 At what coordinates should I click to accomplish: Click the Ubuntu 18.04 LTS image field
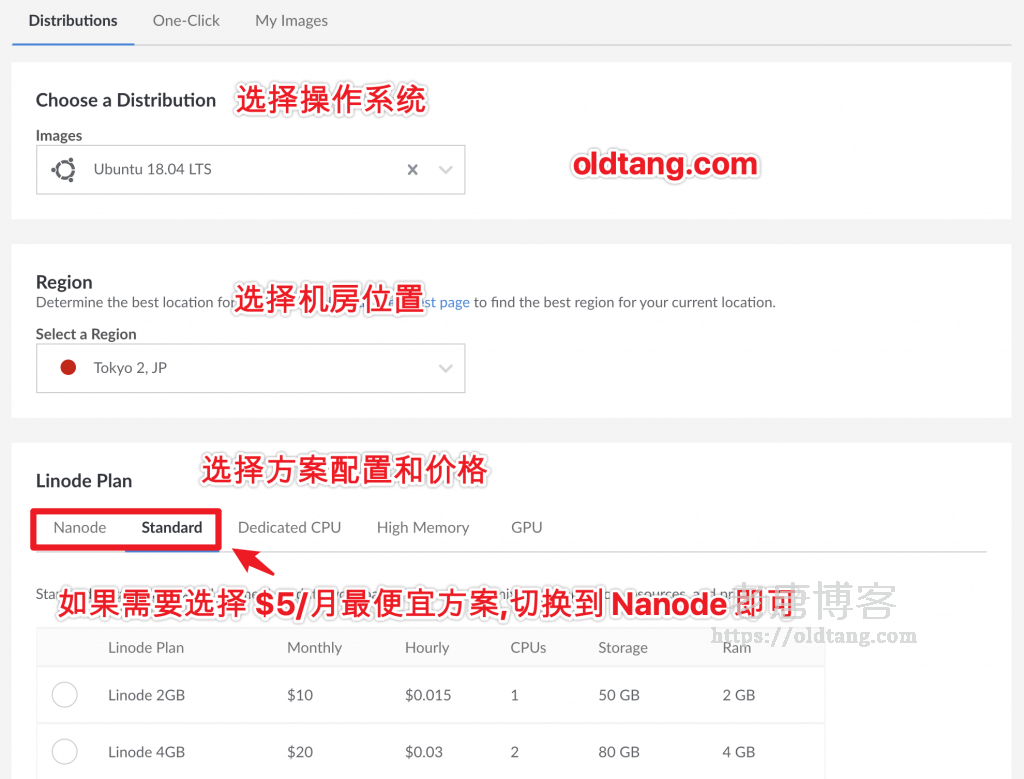coord(251,170)
